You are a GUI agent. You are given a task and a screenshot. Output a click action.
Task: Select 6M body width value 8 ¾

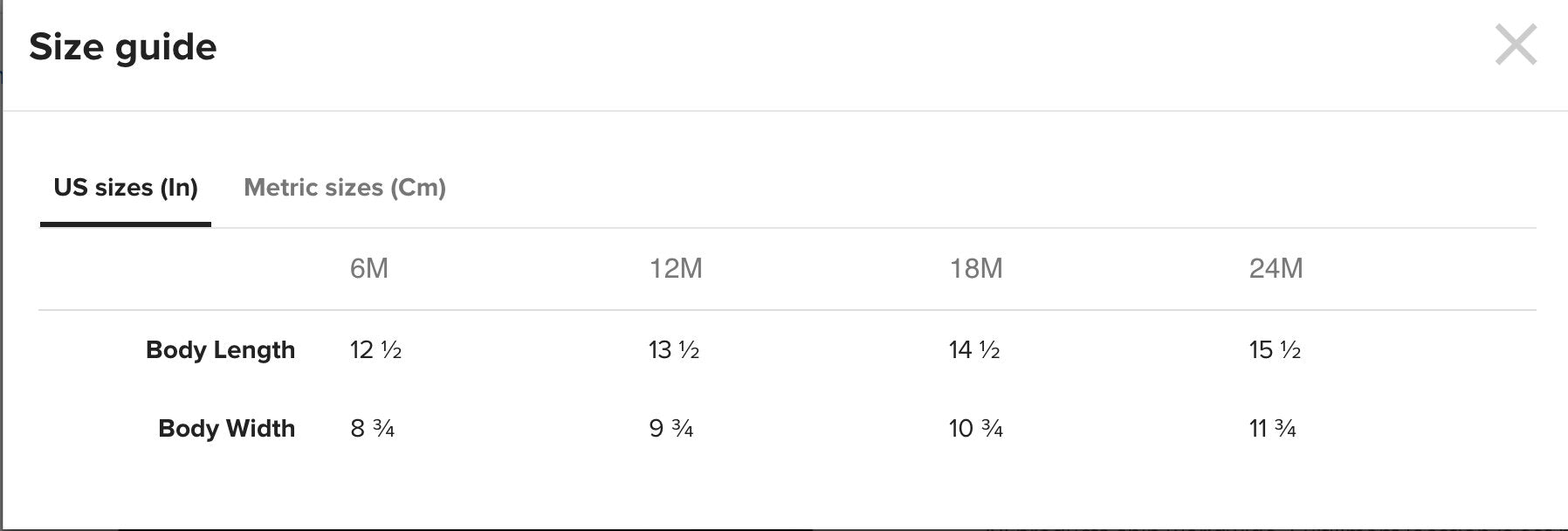(372, 428)
